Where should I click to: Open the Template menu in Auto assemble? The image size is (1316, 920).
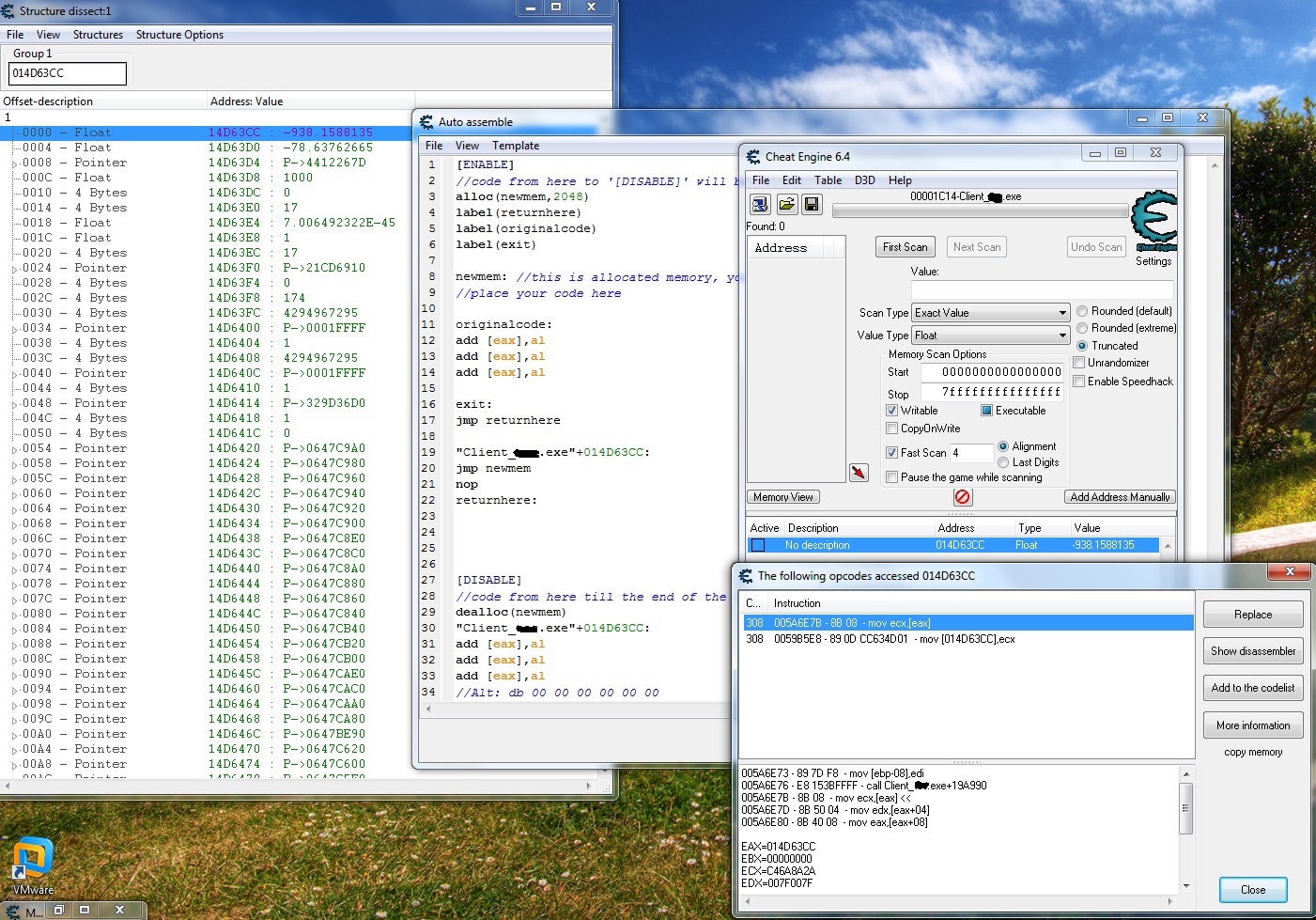click(516, 146)
